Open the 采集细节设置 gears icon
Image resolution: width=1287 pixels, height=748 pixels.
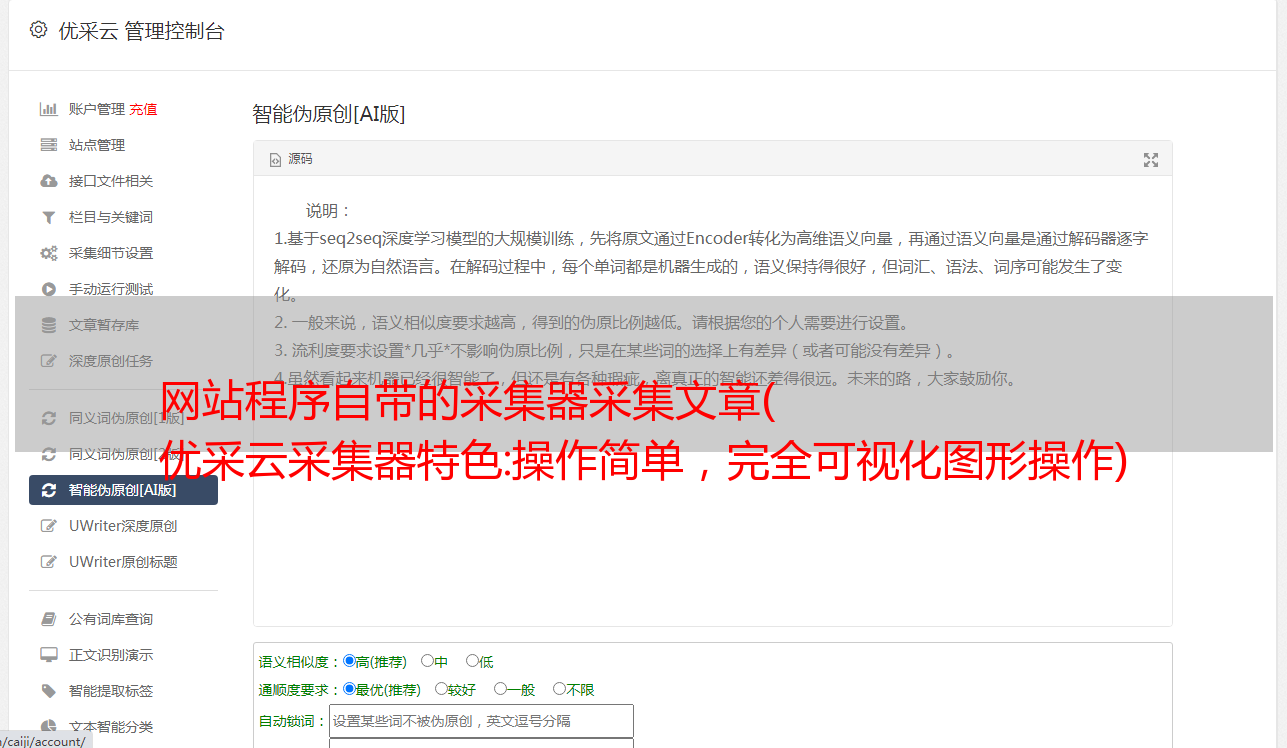click(48, 253)
